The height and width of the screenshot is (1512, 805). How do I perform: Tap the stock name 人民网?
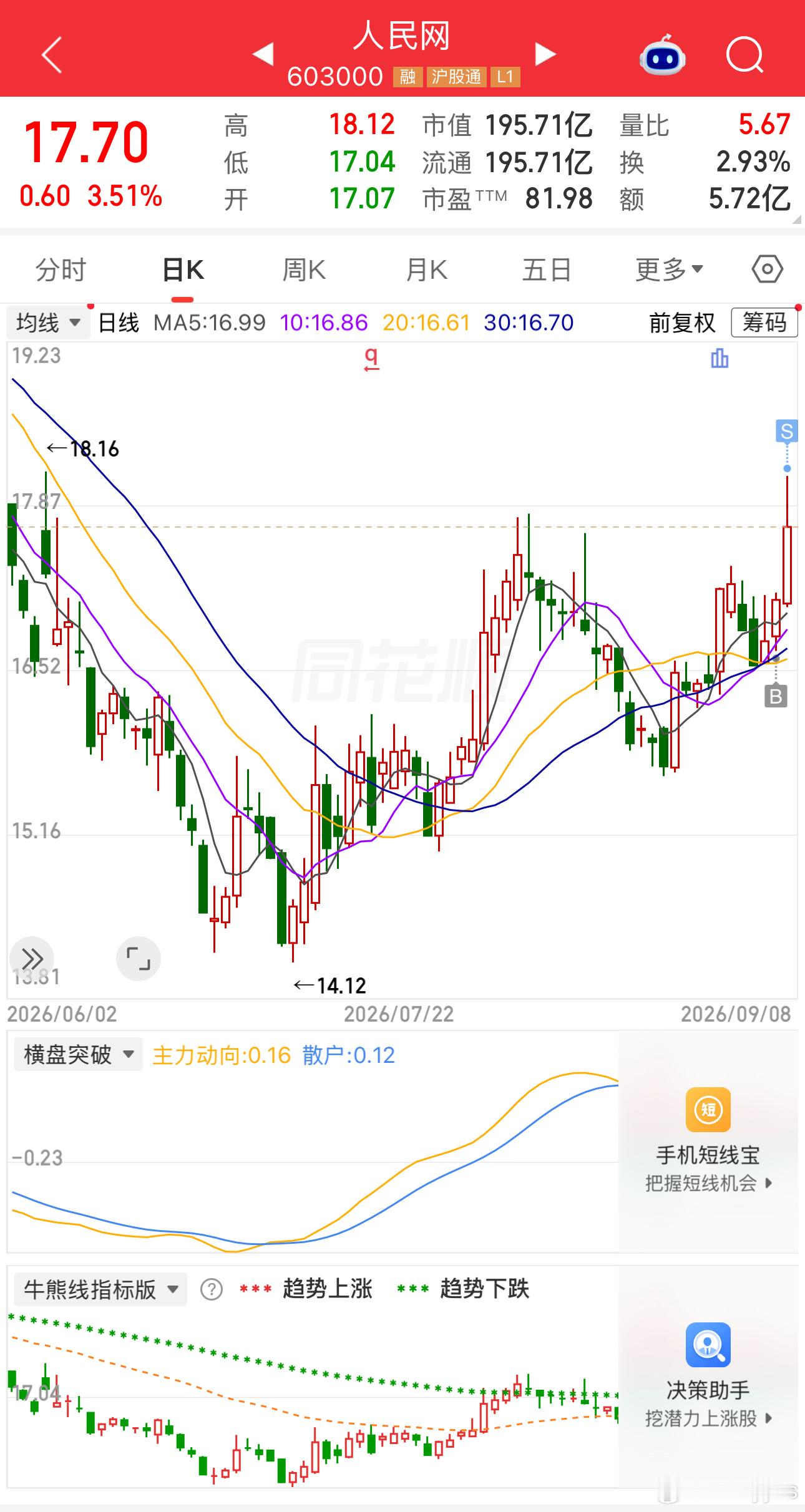402,36
